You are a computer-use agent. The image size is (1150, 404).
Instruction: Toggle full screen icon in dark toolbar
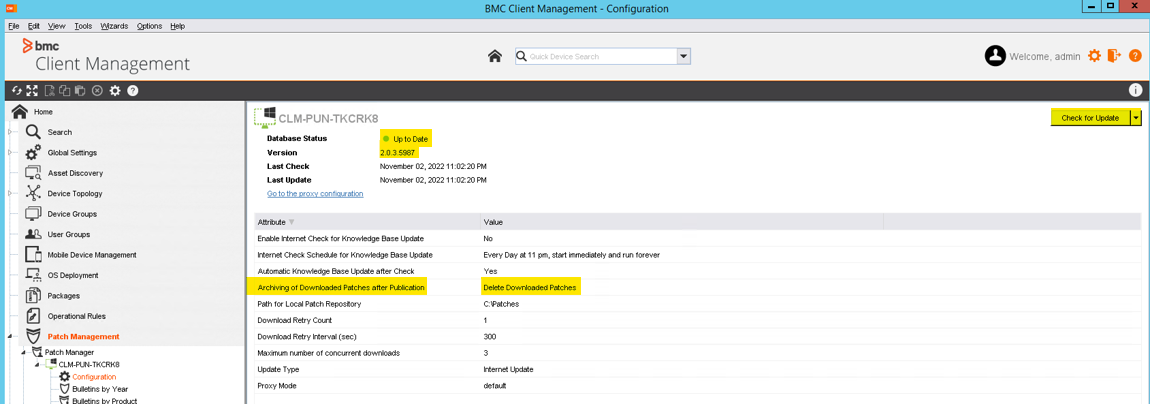[32, 90]
